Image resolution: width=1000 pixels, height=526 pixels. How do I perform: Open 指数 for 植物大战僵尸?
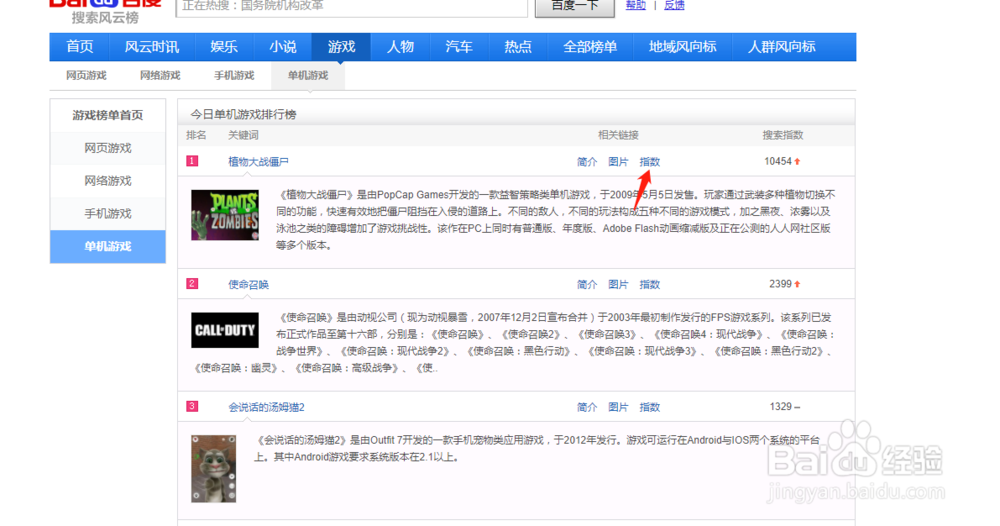tap(649, 162)
